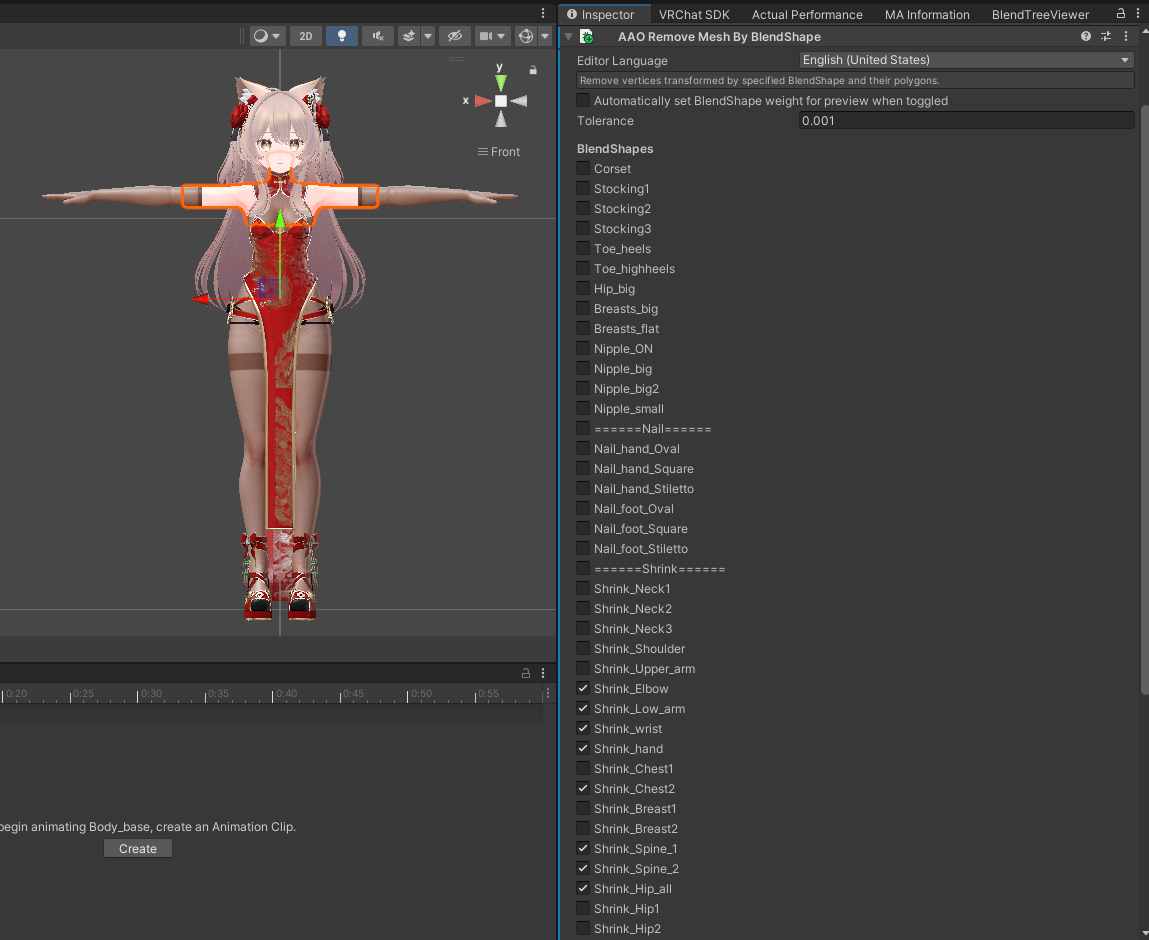Click the Create button for an Animation Clip
Screen dimensions: 1149x940
click(137, 848)
